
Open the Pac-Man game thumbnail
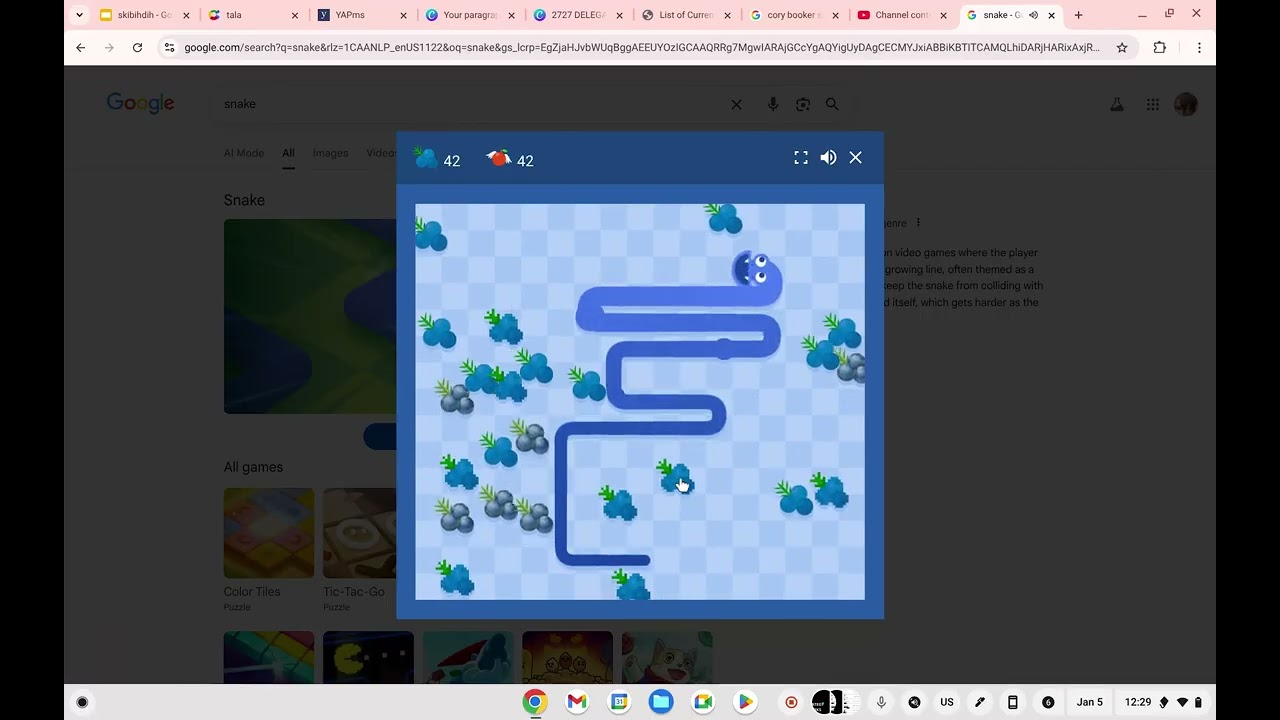(368, 657)
